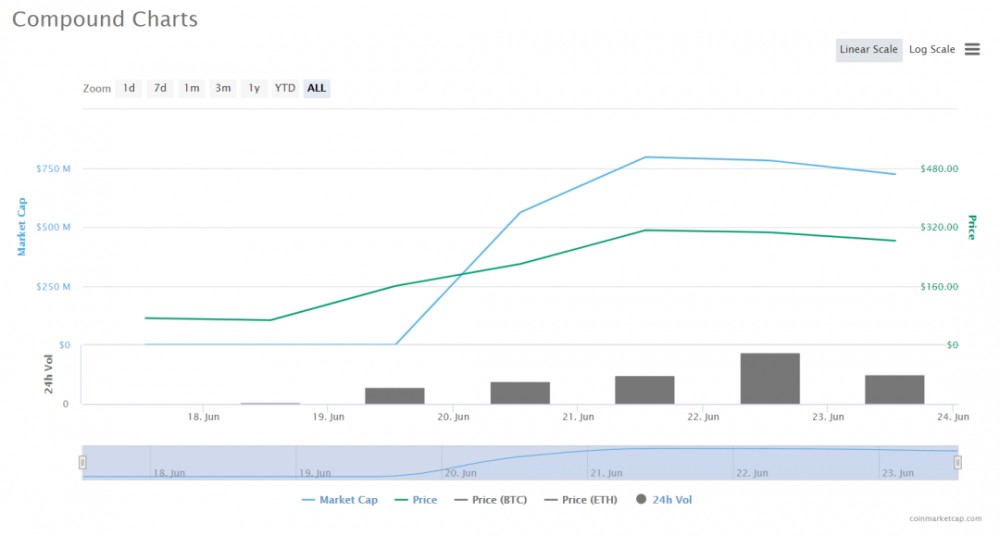Click the Market Cap line peak point
This screenshot has width=1000, height=536.
645,157
